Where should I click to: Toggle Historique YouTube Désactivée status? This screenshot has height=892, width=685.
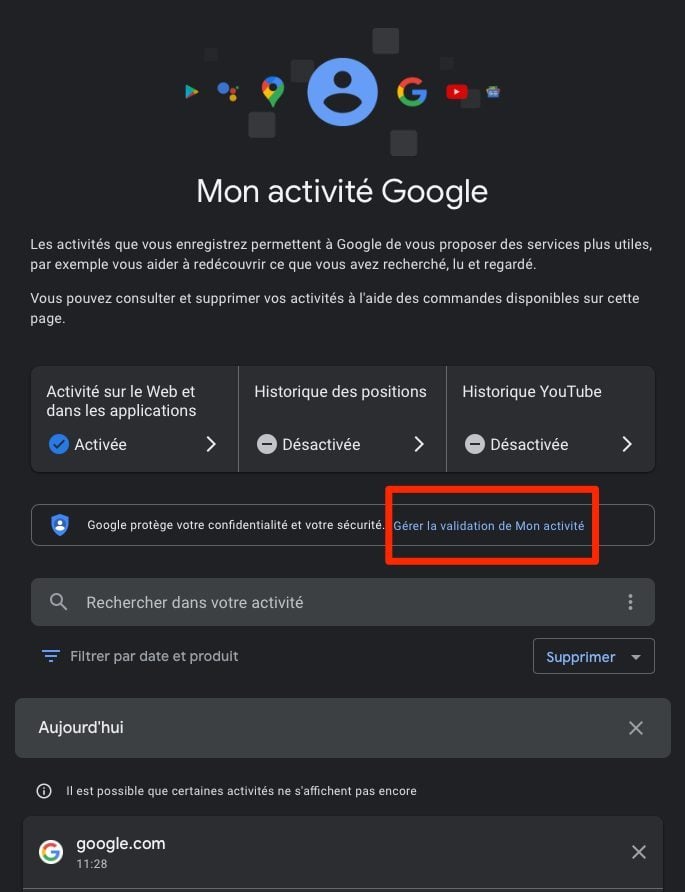click(x=516, y=444)
